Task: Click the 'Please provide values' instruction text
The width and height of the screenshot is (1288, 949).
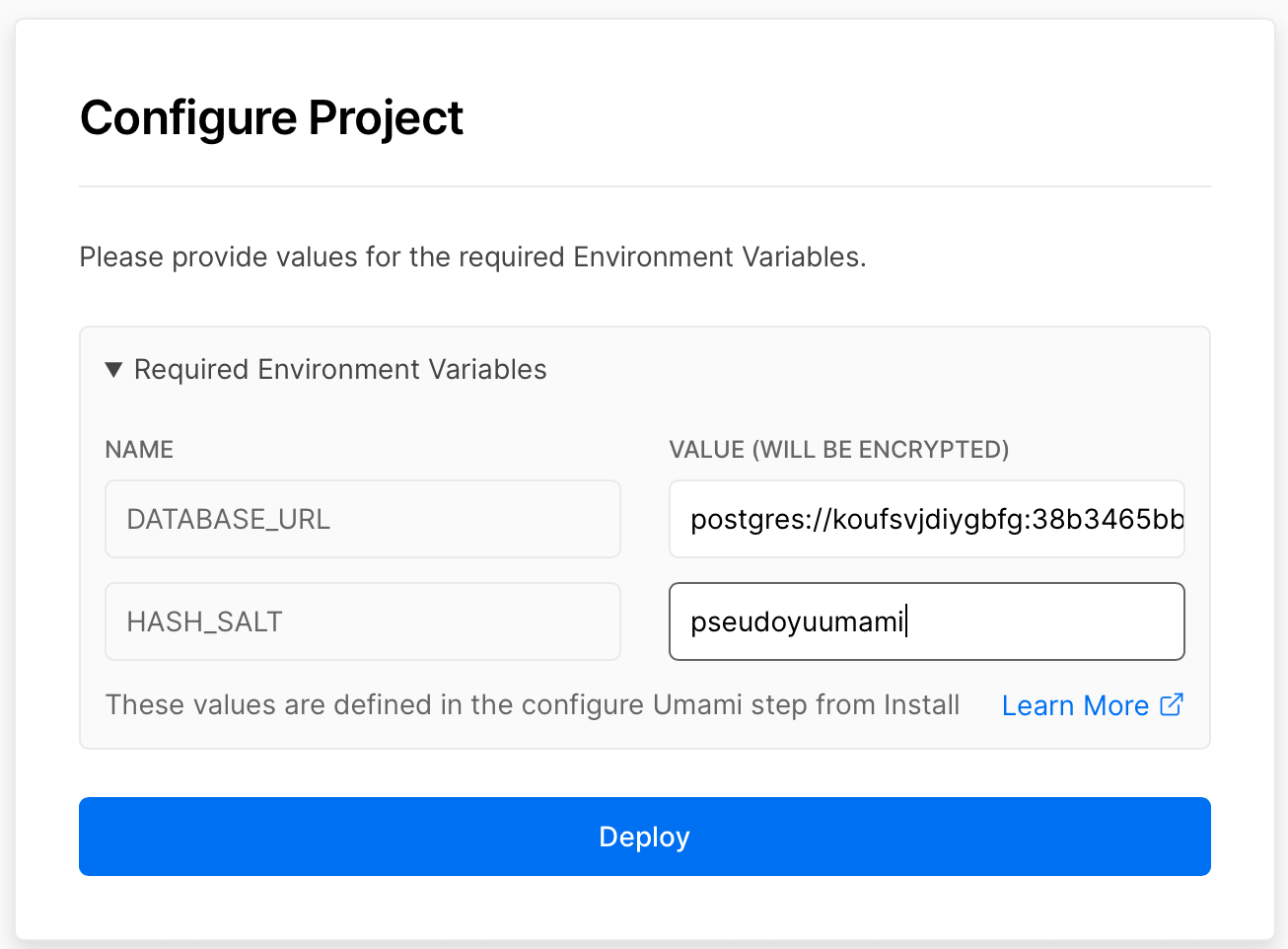Action: (472, 257)
